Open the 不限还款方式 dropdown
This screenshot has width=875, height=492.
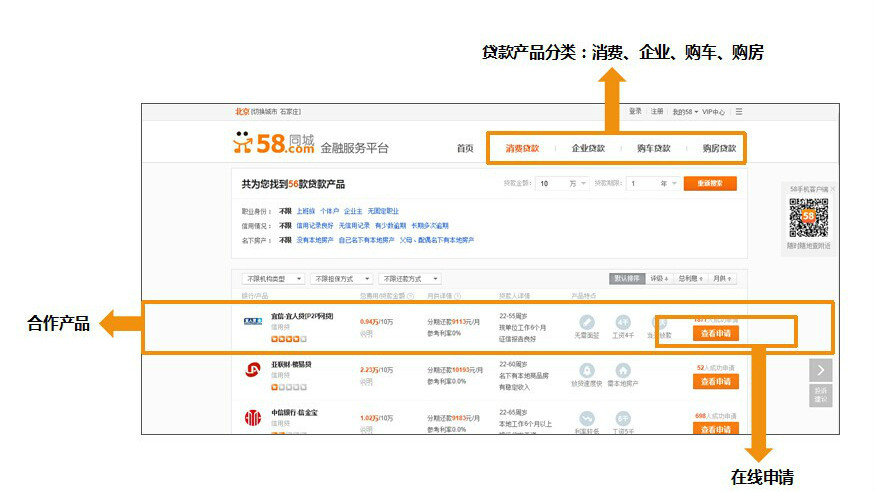click(x=409, y=278)
